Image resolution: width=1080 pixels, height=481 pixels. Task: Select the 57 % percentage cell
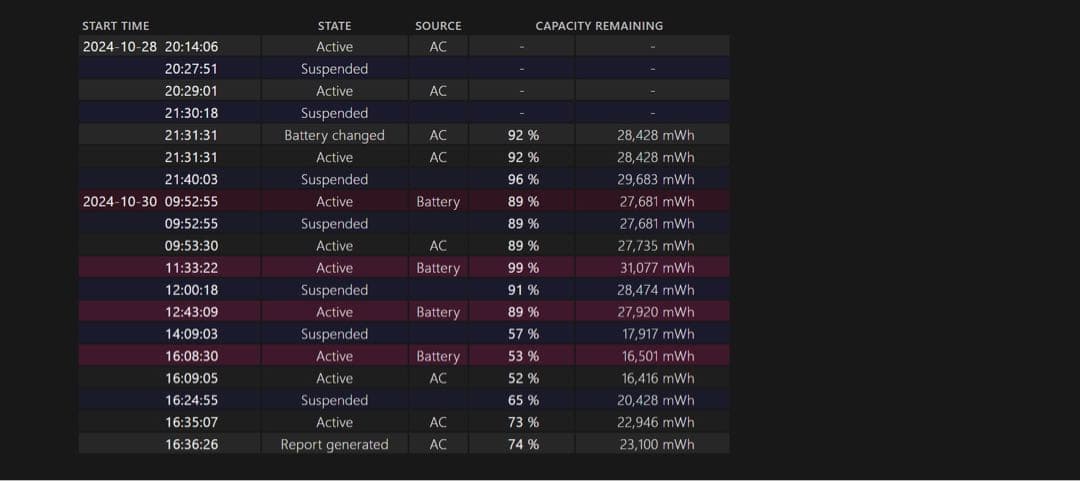pos(523,334)
